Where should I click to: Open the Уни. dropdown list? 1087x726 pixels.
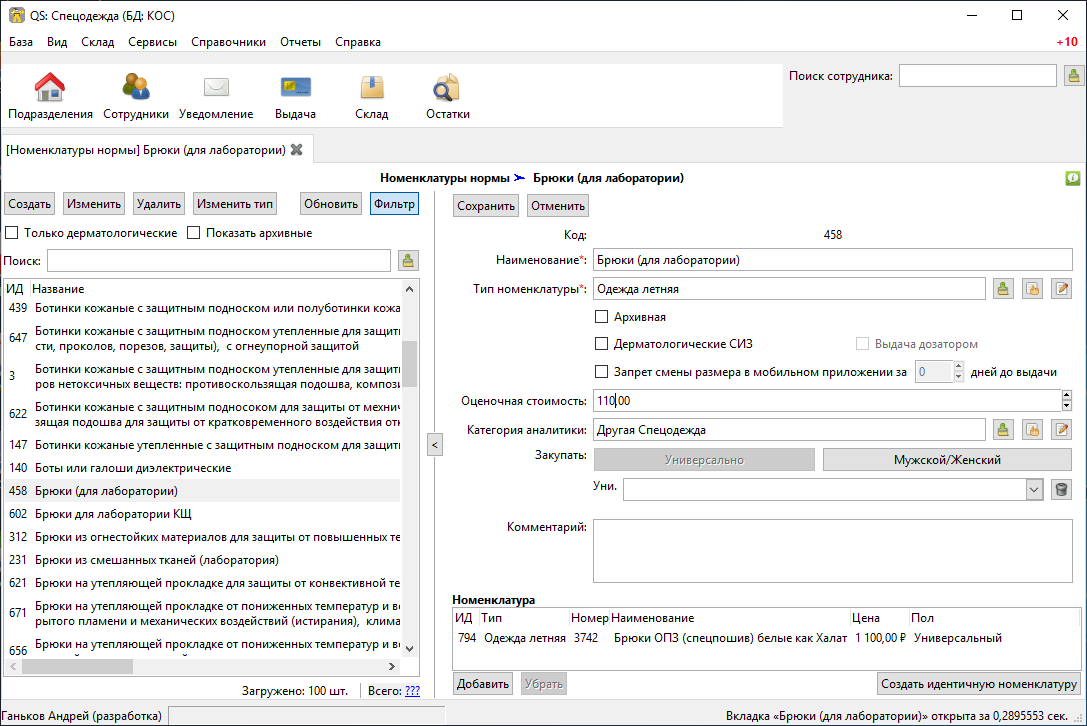tap(1034, 490)
